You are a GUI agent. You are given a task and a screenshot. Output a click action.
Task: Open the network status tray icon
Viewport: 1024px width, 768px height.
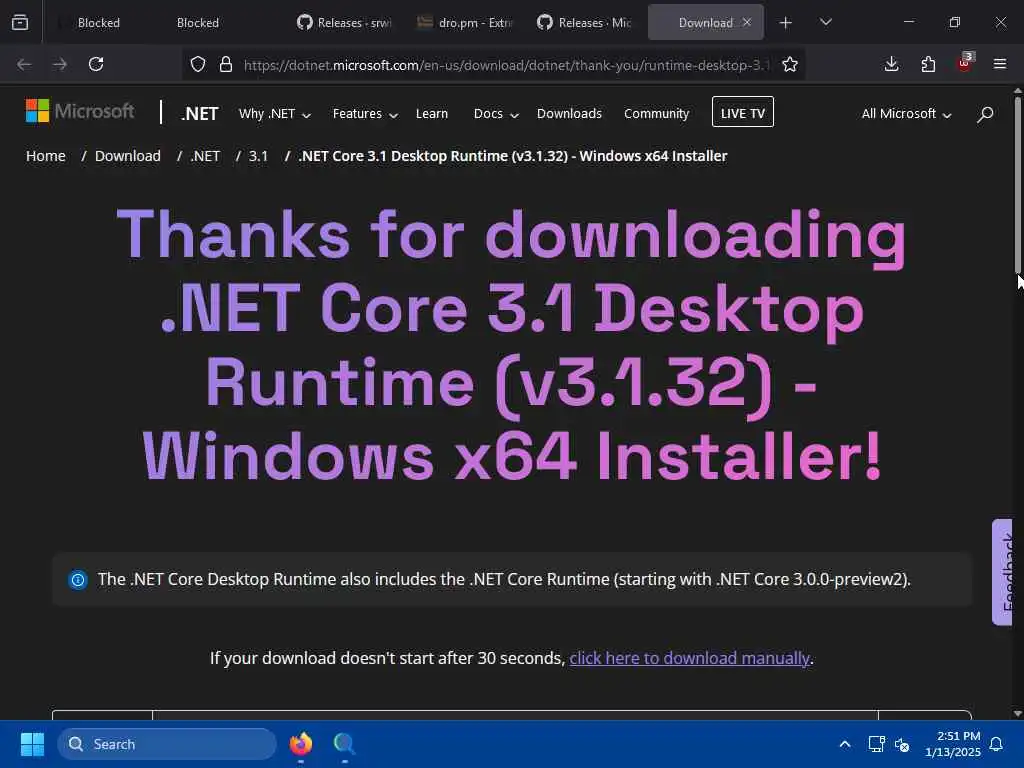[876, 744]
